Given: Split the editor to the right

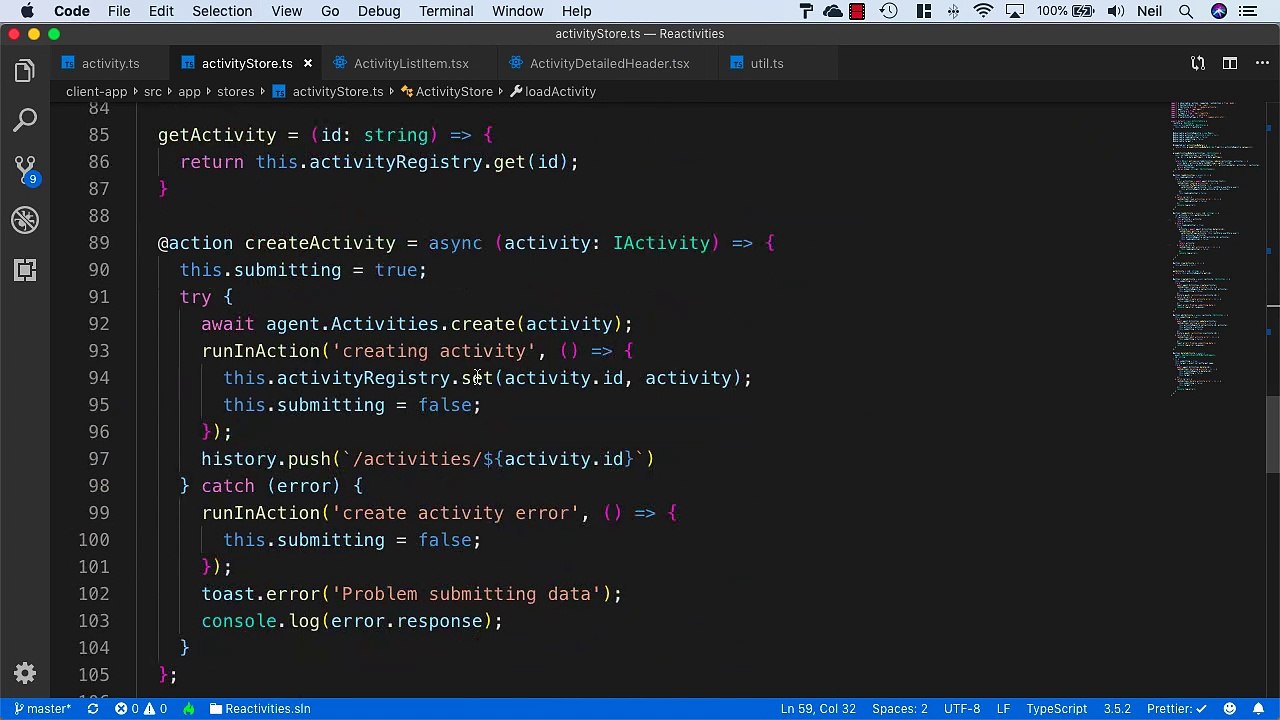Looking at the screenshot, I should coord(1229,63).
